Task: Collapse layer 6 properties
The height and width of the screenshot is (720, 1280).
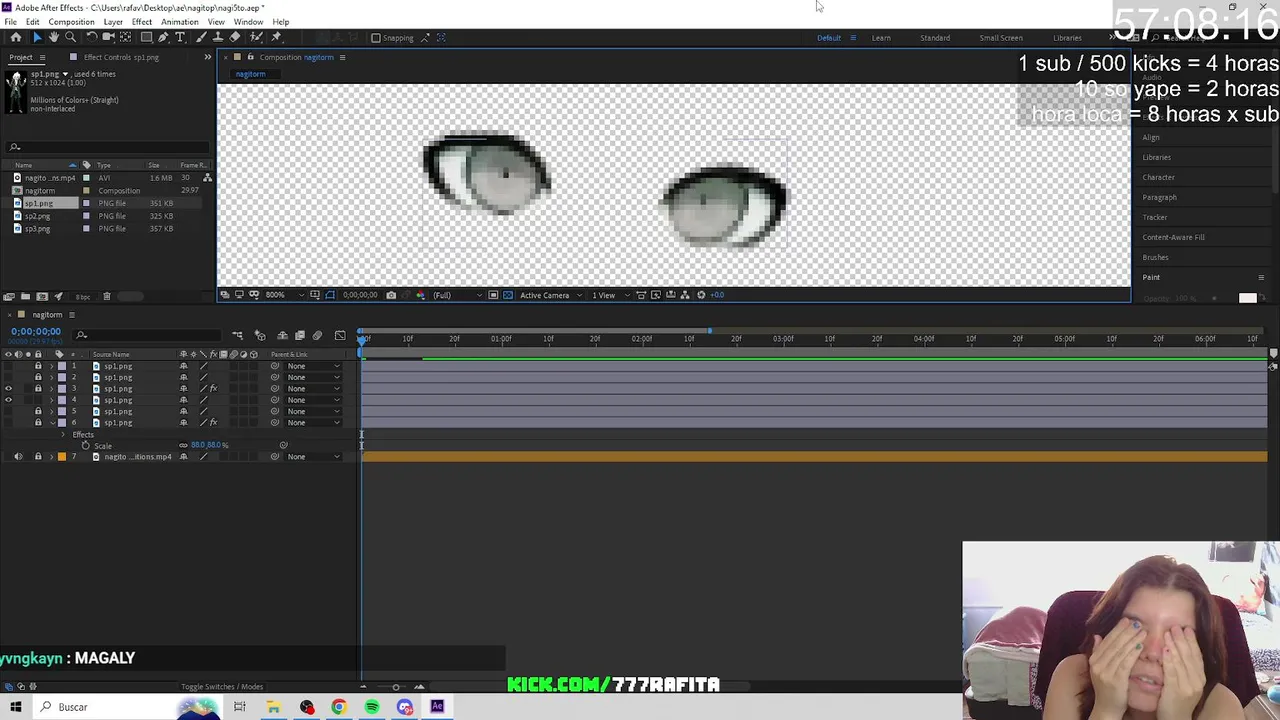Action: 51,423
